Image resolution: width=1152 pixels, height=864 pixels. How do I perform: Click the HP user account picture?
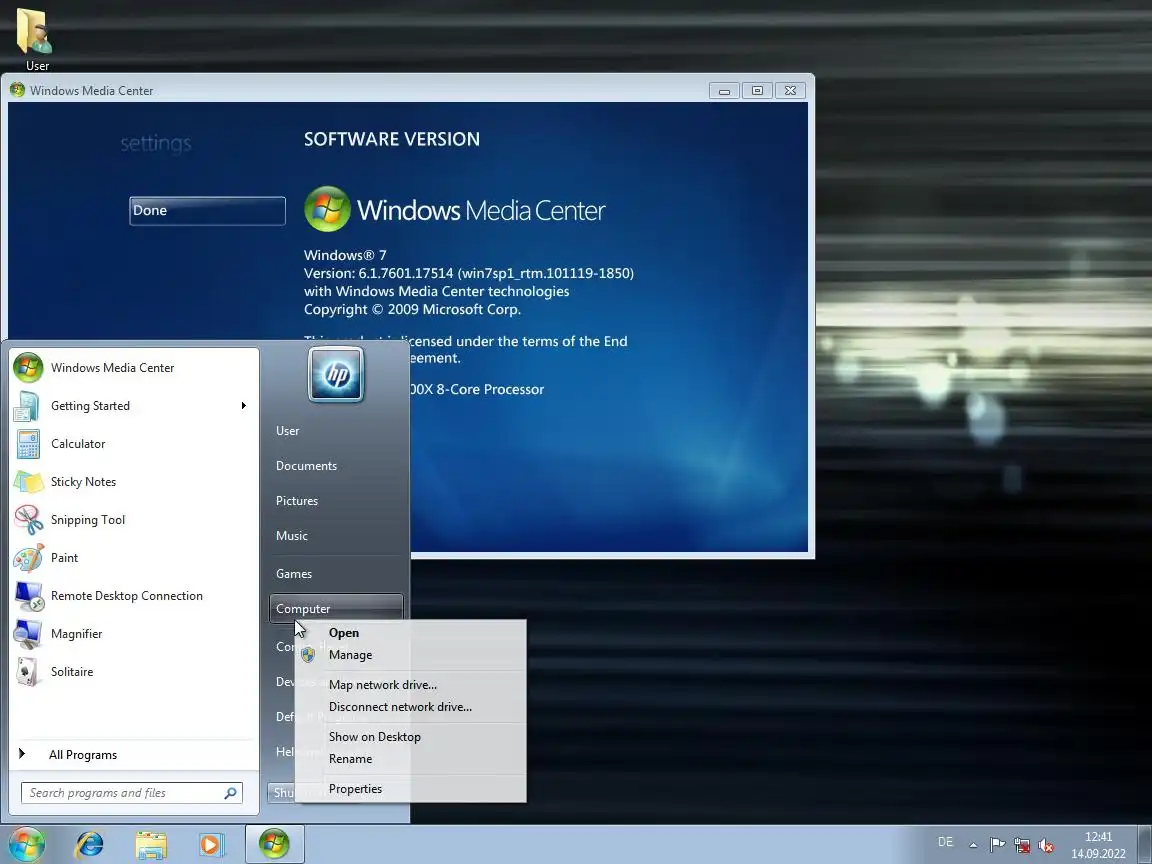336,375
